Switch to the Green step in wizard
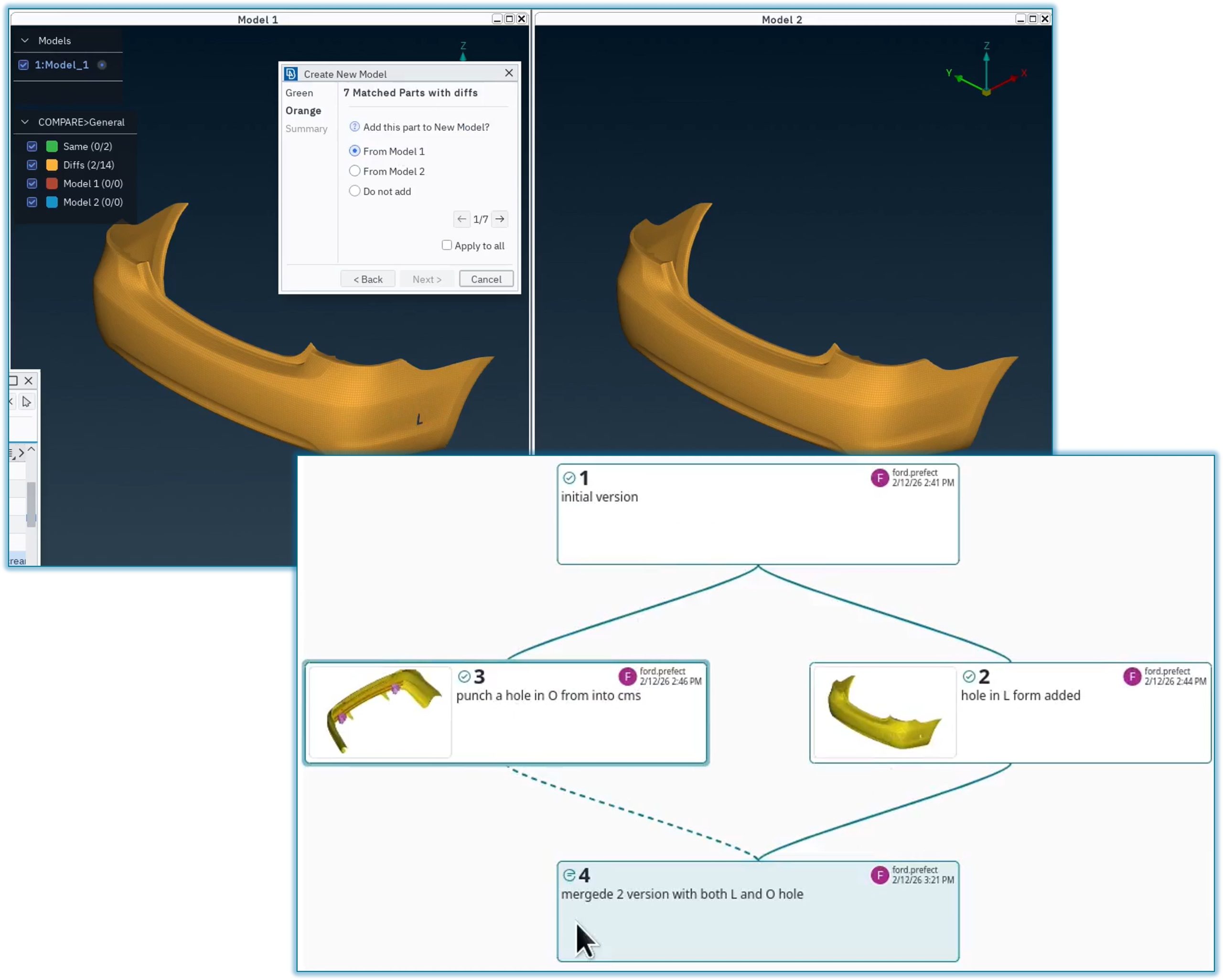The image size is (1223, 980). (x=299, y=93)
